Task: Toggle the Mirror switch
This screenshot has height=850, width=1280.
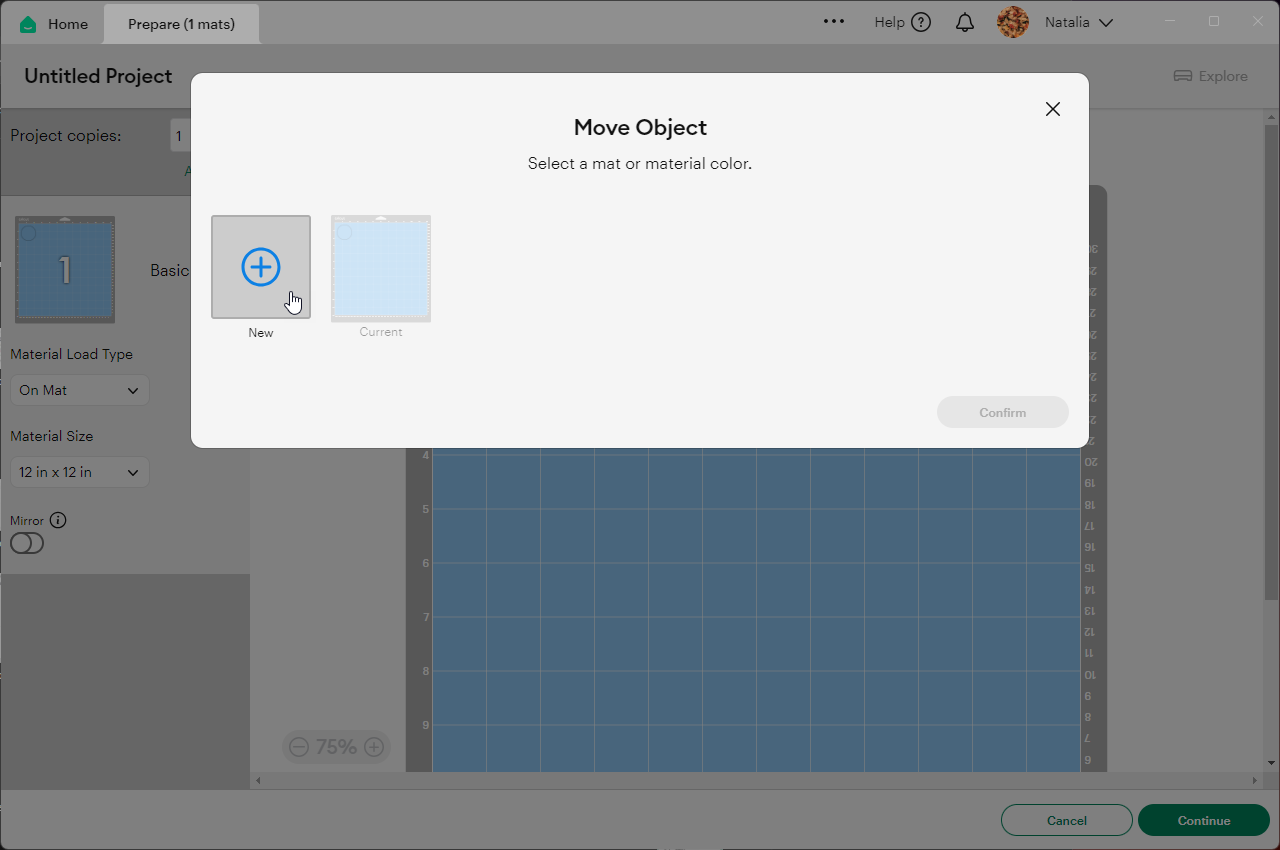Action: click(27, 543)
